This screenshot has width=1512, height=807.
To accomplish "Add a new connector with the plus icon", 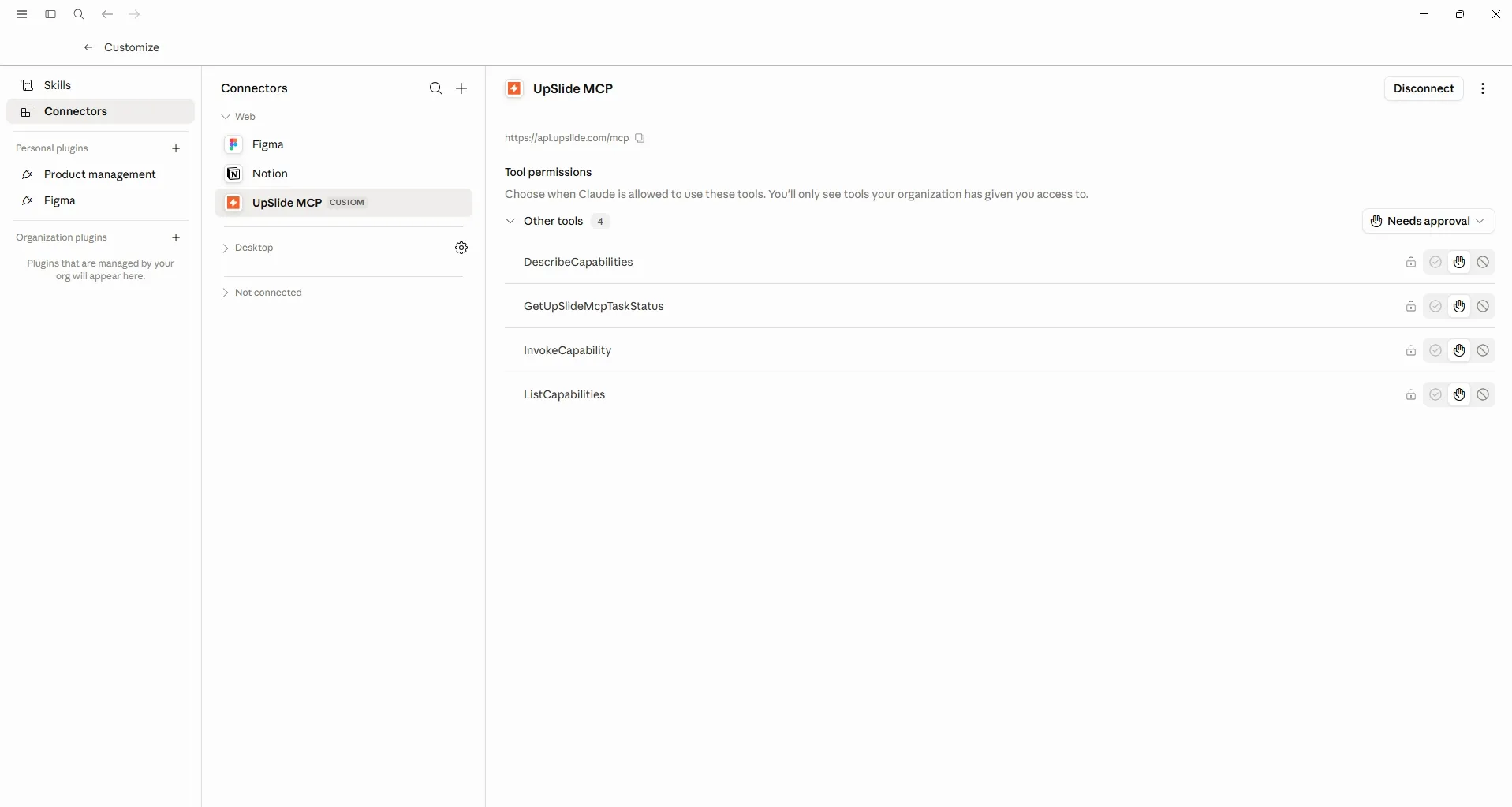I will point(461,88).
